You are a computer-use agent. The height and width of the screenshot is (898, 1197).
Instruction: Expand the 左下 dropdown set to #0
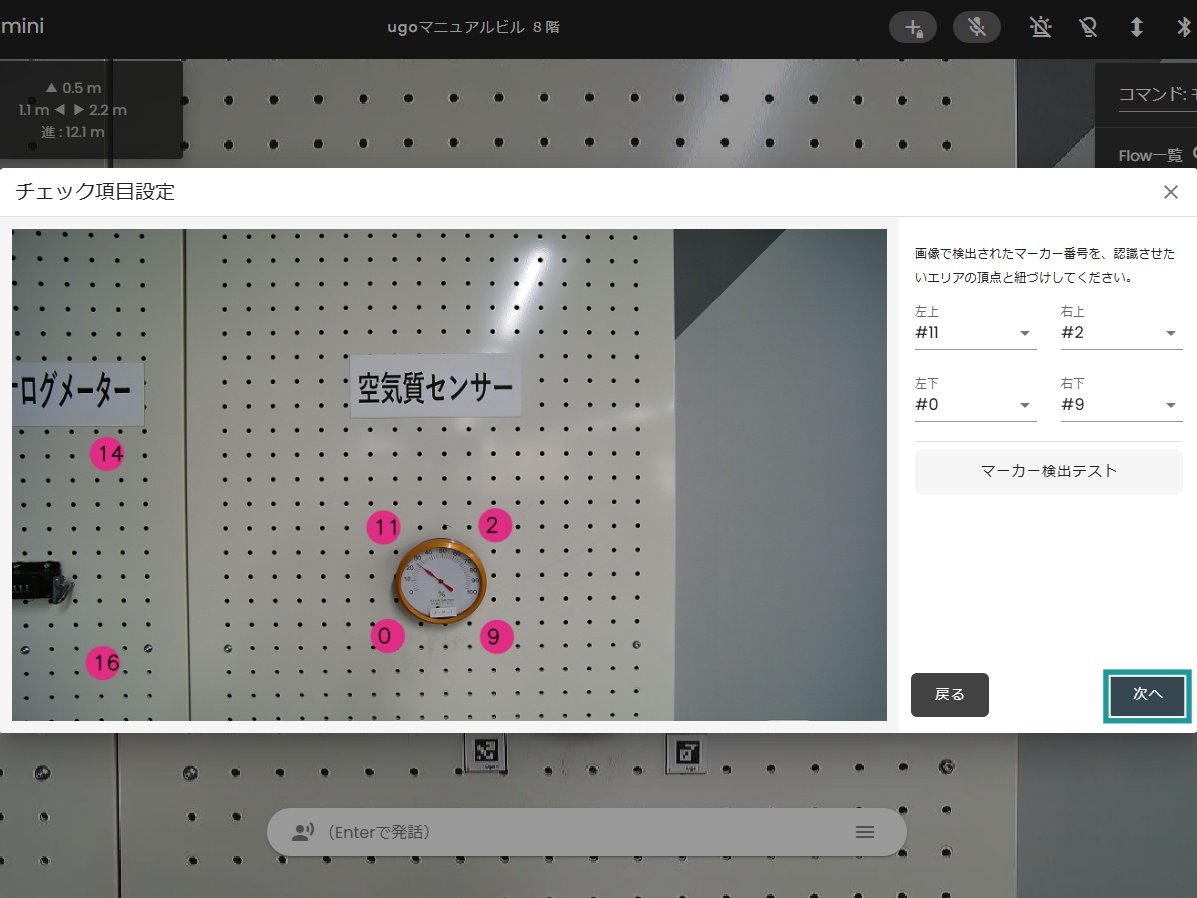click(975, 404)
